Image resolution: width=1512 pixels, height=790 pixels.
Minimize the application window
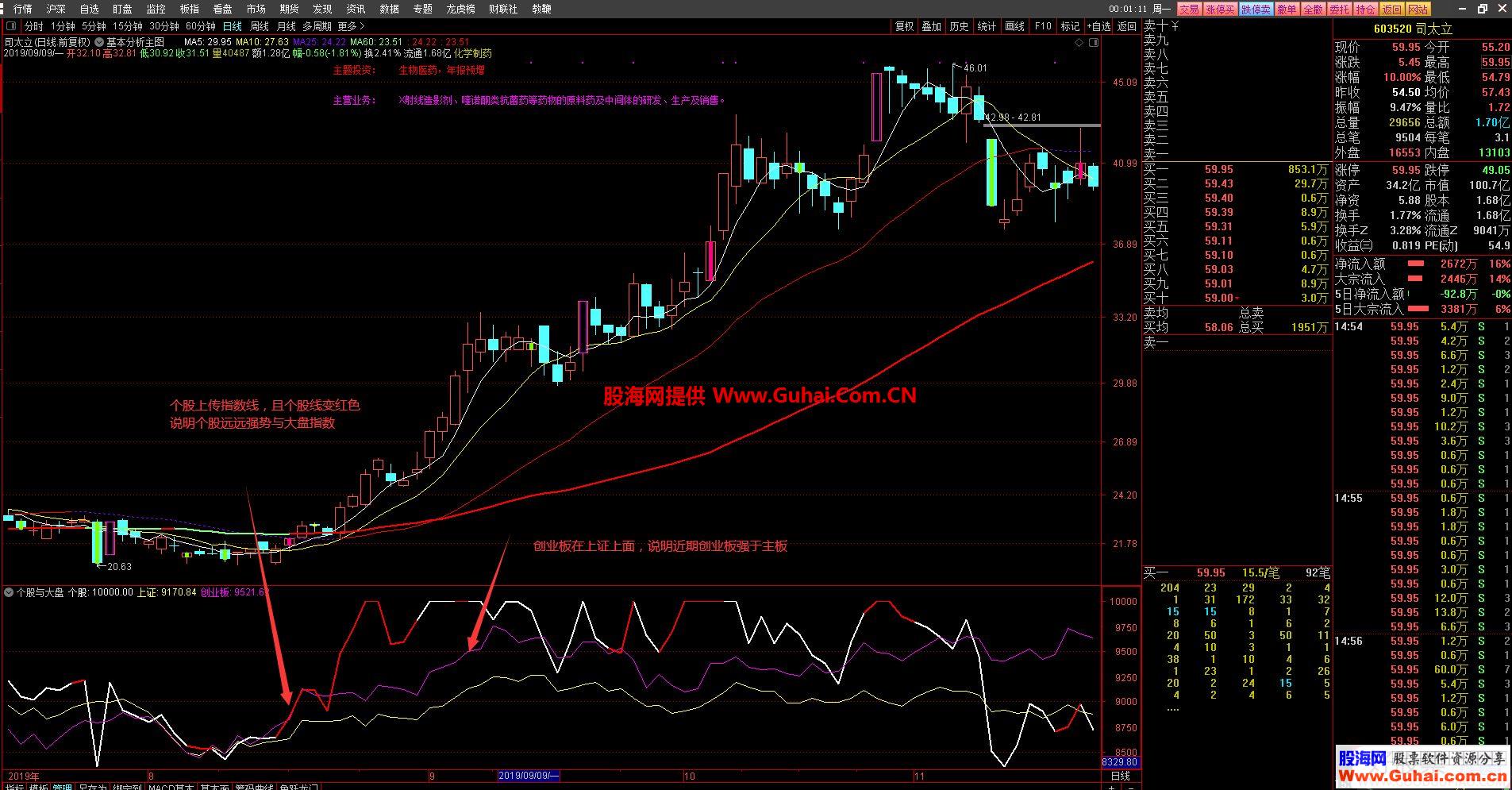point(1462,9)
